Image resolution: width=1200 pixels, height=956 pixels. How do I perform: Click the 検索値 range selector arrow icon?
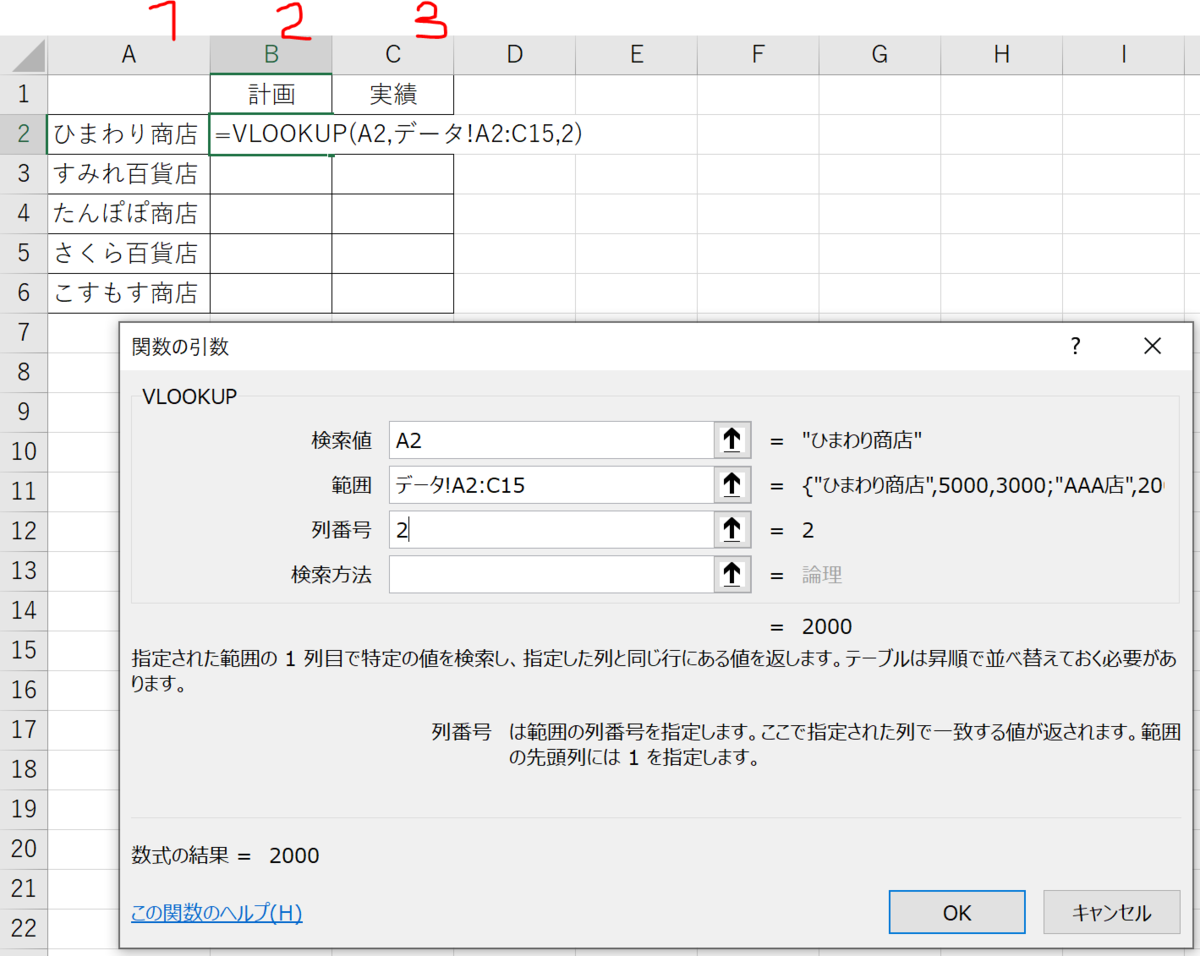click(731, 440)
